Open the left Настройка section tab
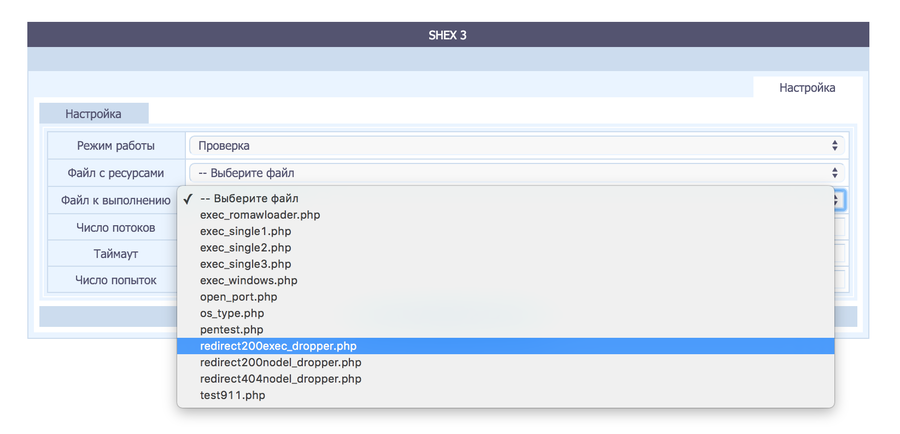The image size is (900, 434). 93,114
